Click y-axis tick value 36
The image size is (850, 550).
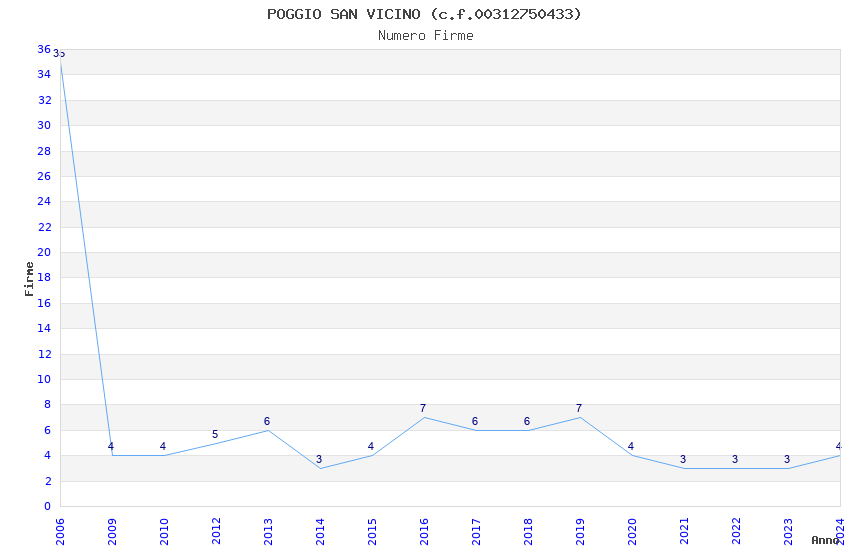(x=44, y=49)
